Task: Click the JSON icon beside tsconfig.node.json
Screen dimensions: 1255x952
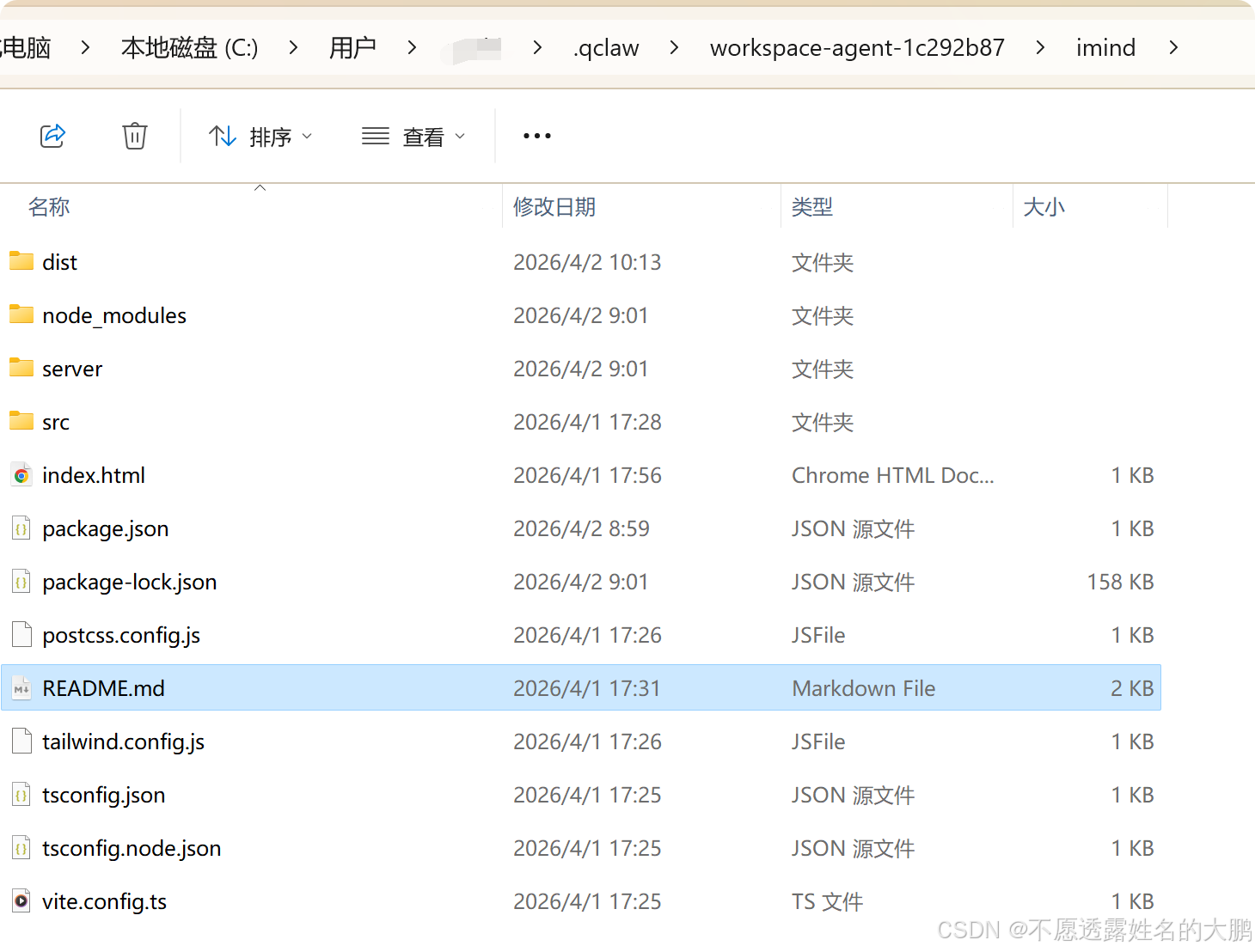Action: [x=21, y=848]
